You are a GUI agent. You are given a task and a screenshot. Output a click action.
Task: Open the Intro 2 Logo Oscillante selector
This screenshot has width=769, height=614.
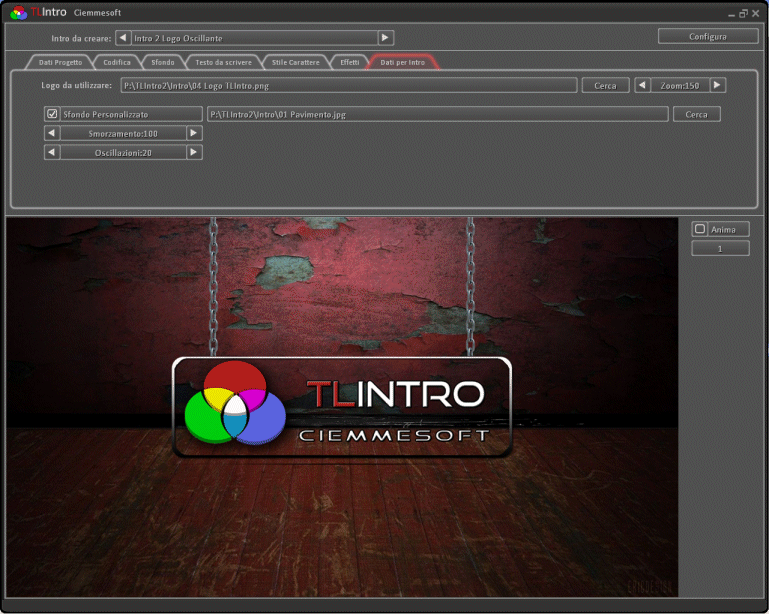[x=254, y=38]
